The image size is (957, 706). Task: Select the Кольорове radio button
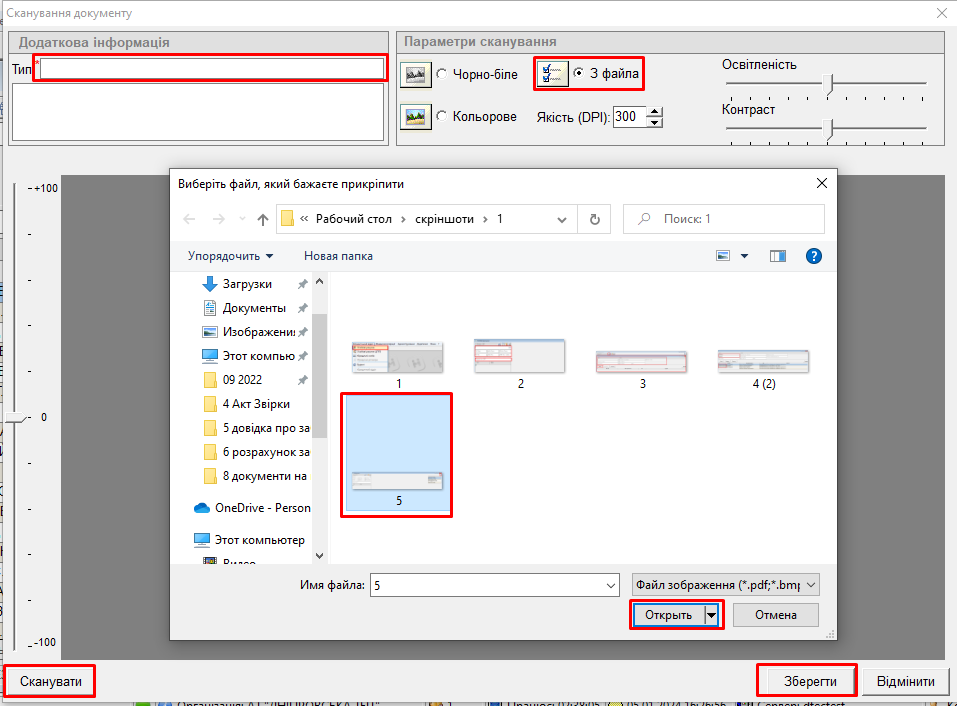[442, 117]
